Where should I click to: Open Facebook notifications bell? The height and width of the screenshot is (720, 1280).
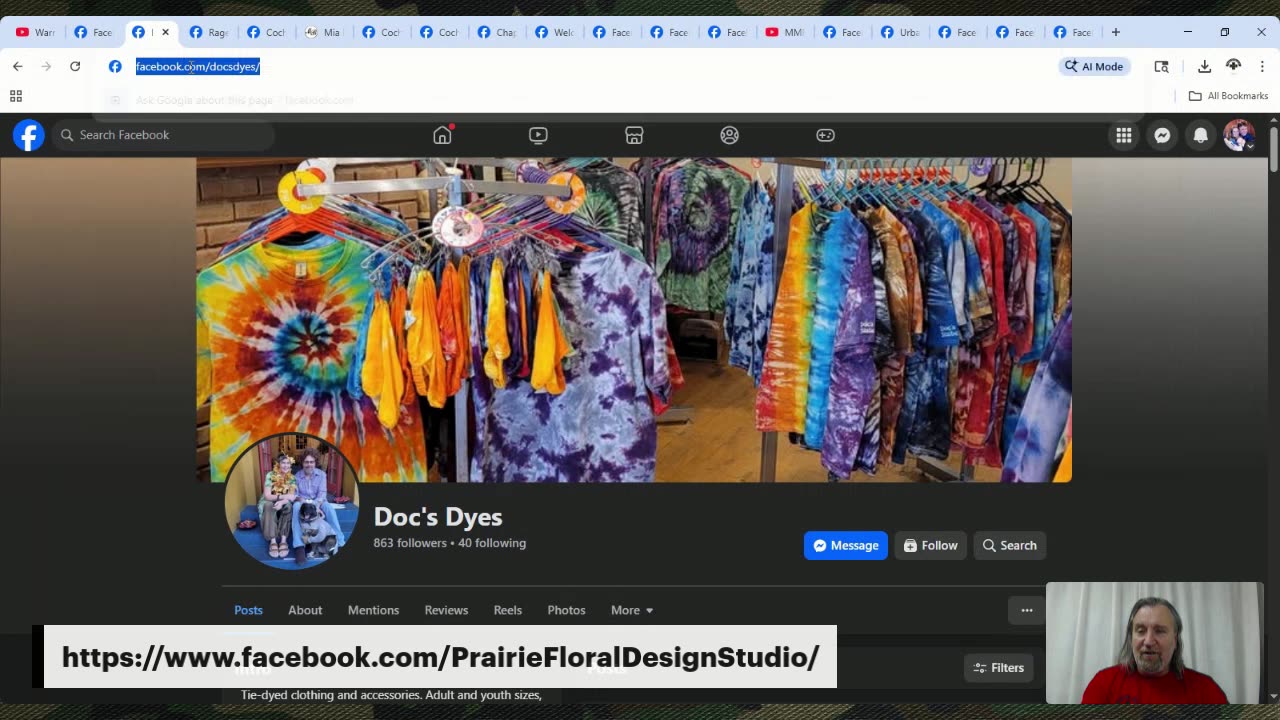pos(1201,135)
